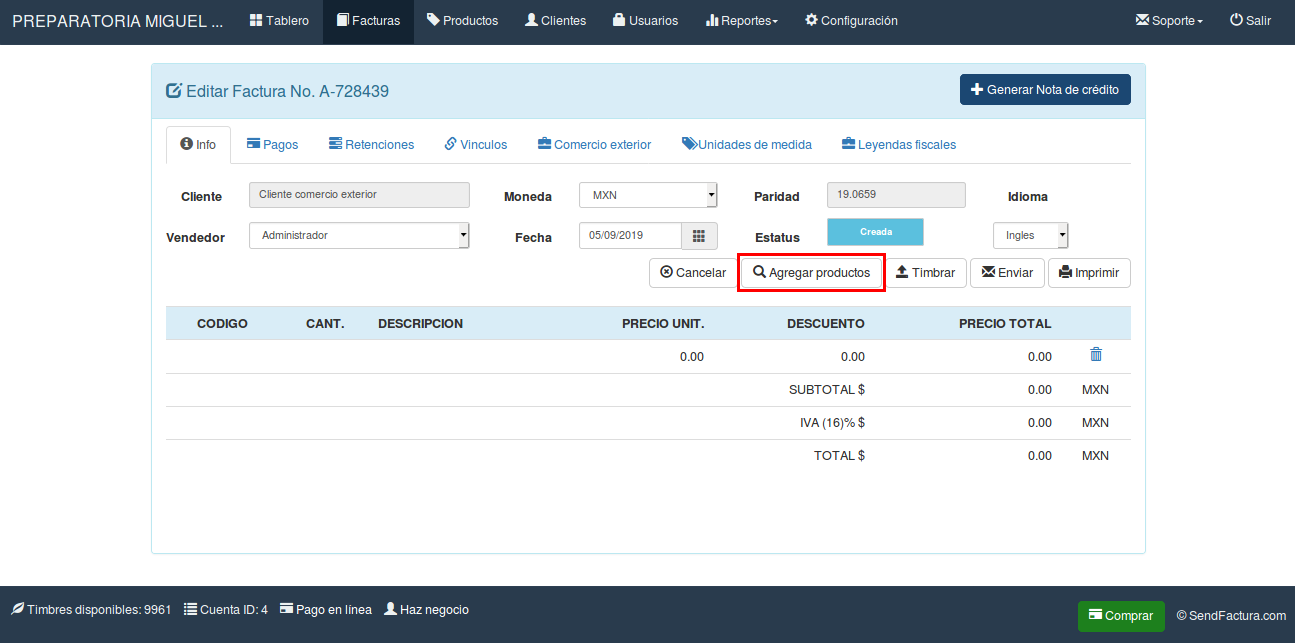Open the Moneda currency dropdown
The height and width of the screenshot is (643, 1295).
pyautogui.click(x=648, y=194)
